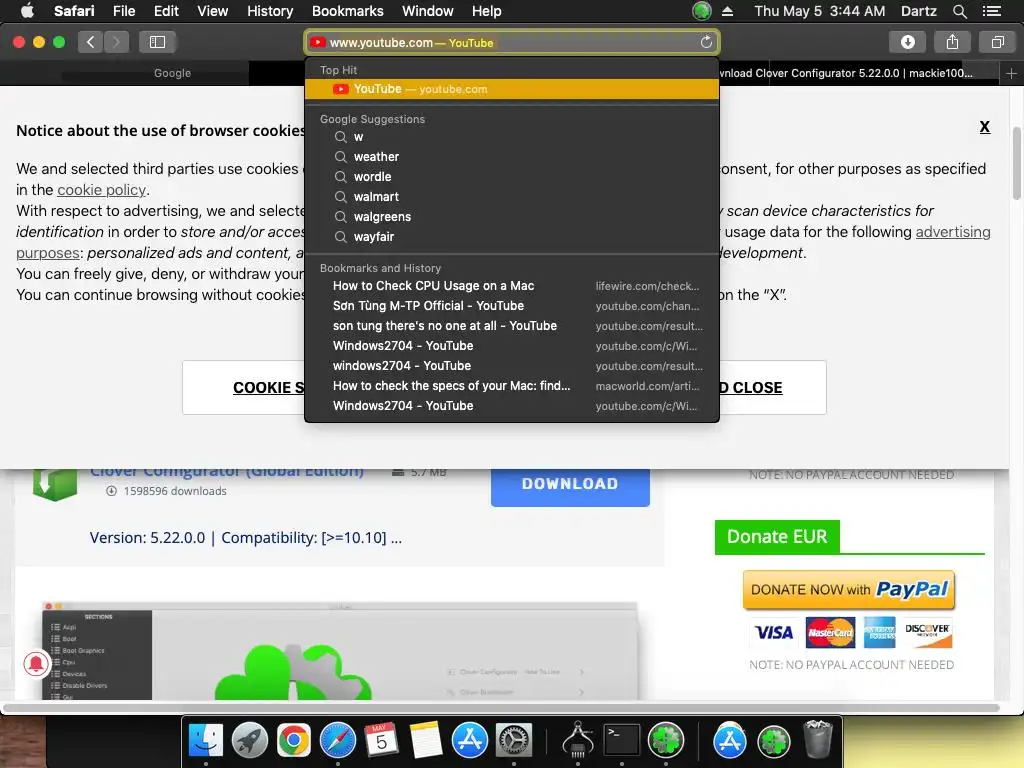Open the Apple menu

click(x=27, y=11)
